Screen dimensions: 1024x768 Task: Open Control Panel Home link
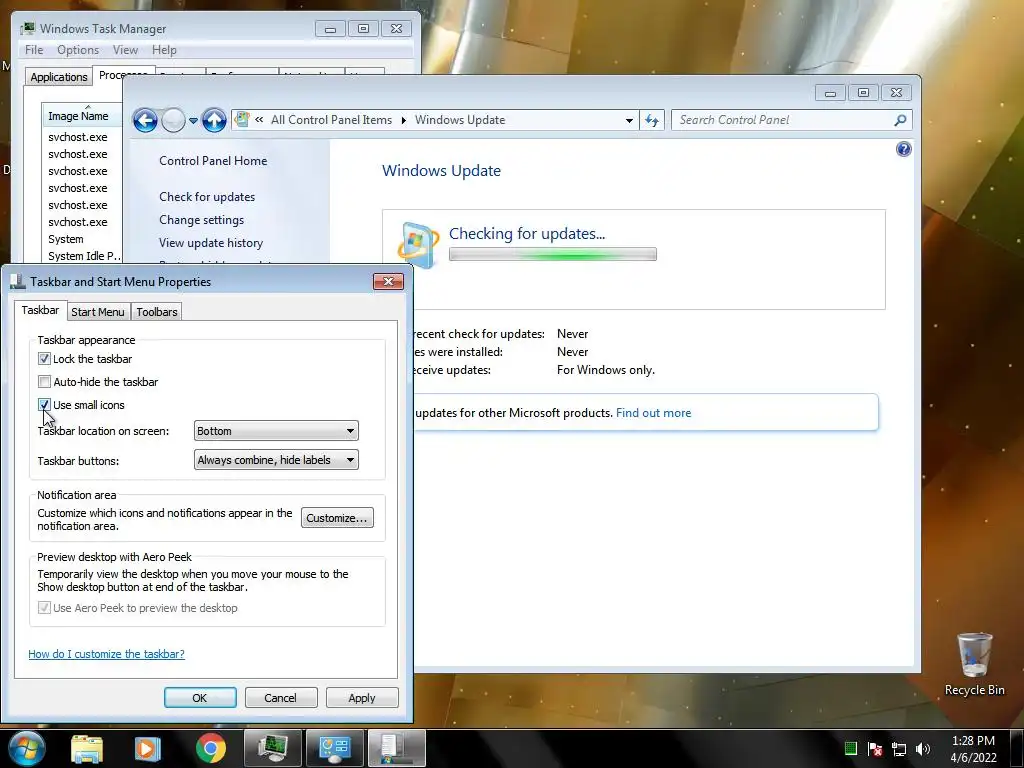[x=213, y=161]
